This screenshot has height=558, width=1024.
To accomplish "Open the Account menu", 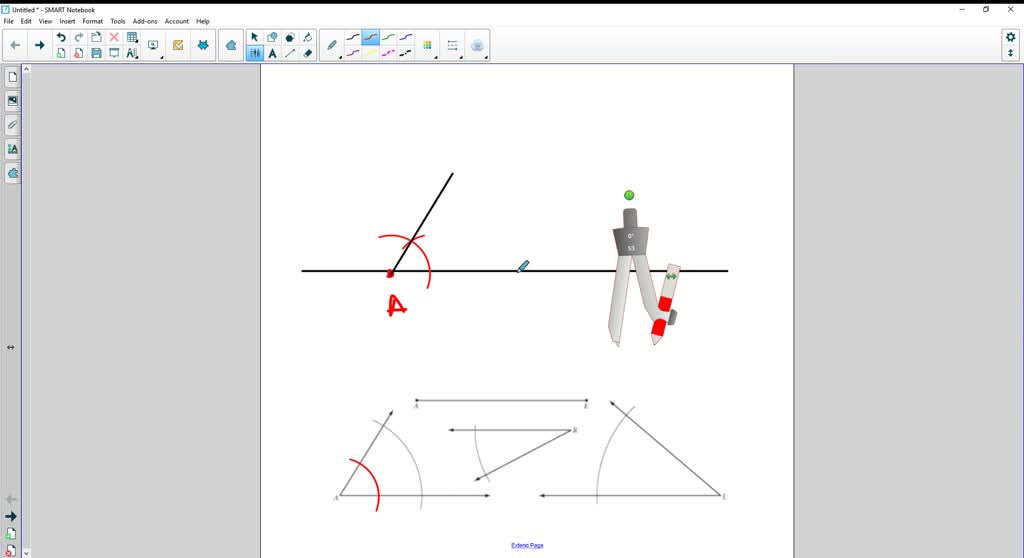I will click(x=176, y=21).
